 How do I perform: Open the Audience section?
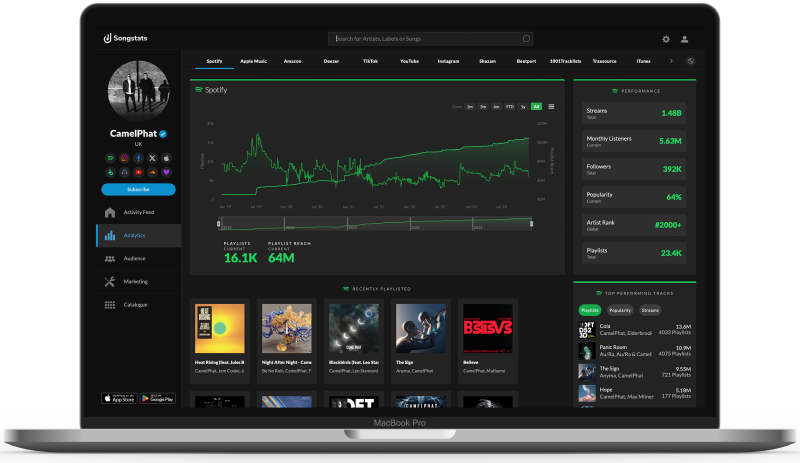pyautogui.click(x=138, y=259)
